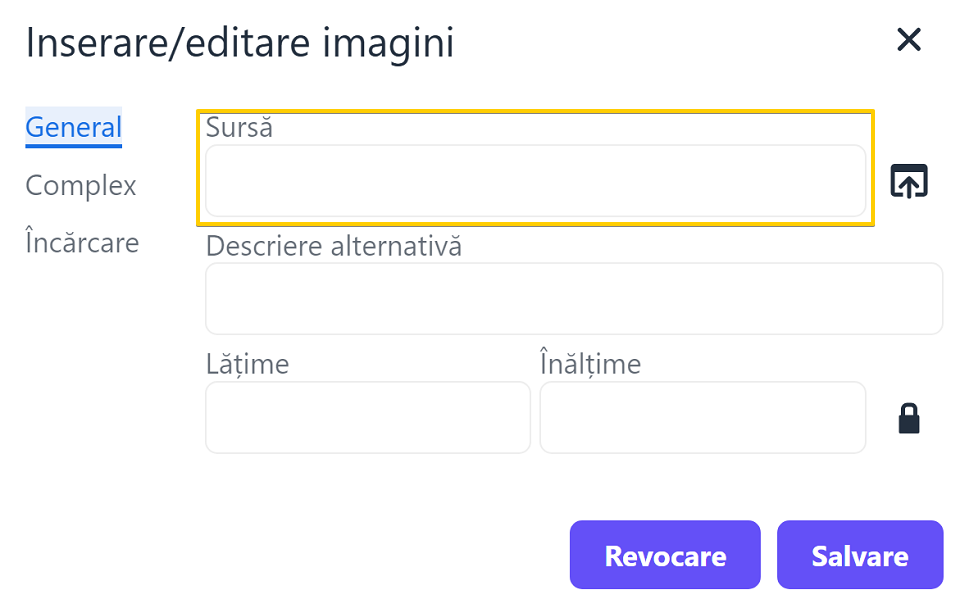
Task: Unlock aspect ratio via the padlock icon
Action: tap(909, 418)
